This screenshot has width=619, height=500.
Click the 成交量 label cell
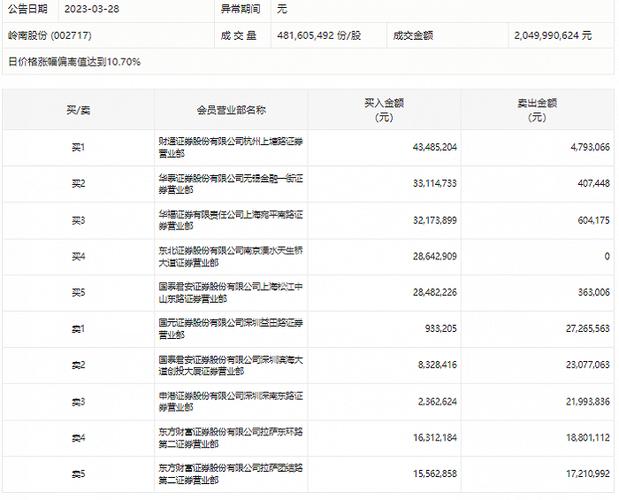[238, 36]
